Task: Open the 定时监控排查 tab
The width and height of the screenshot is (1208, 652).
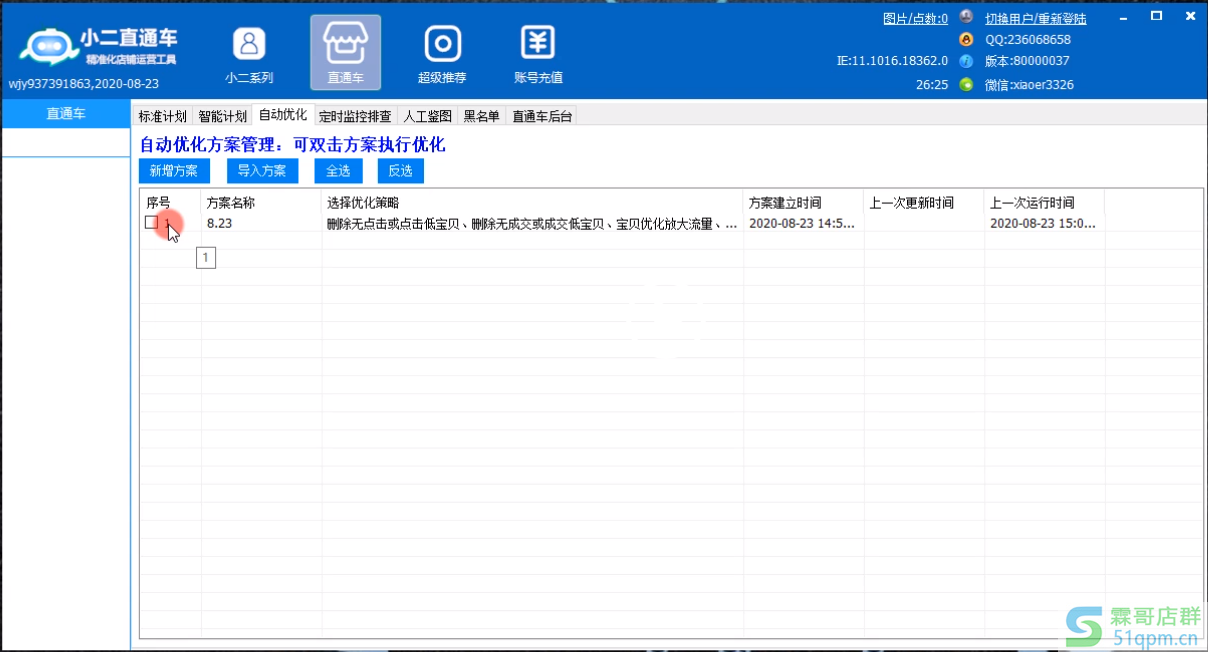Action: (355, 116)
